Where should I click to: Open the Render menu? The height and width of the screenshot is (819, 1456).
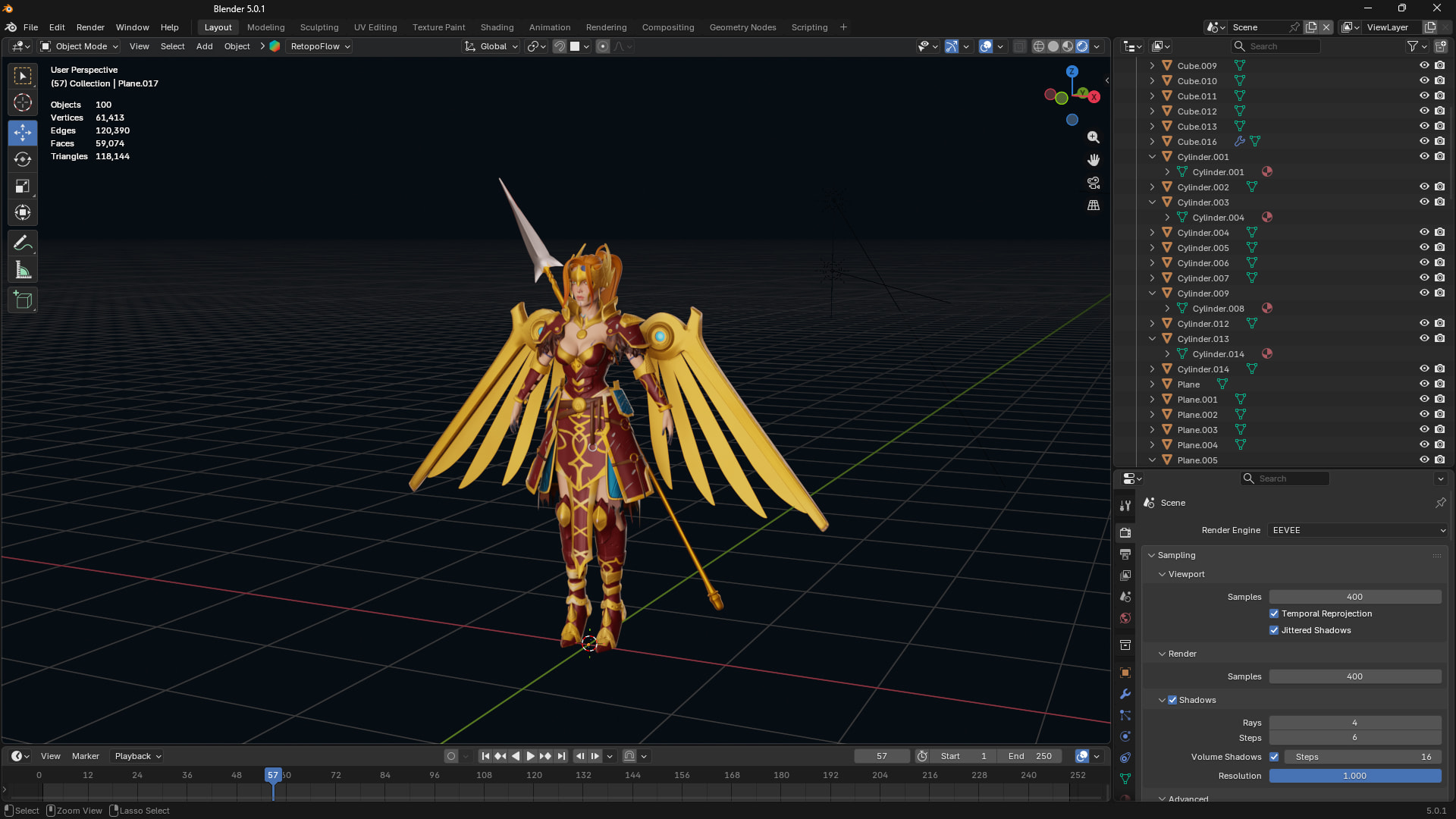coord(90,27)
